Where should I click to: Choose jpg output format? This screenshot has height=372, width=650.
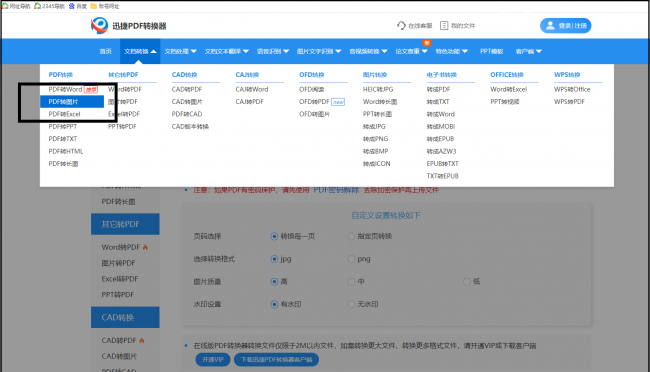pos(274,259)
